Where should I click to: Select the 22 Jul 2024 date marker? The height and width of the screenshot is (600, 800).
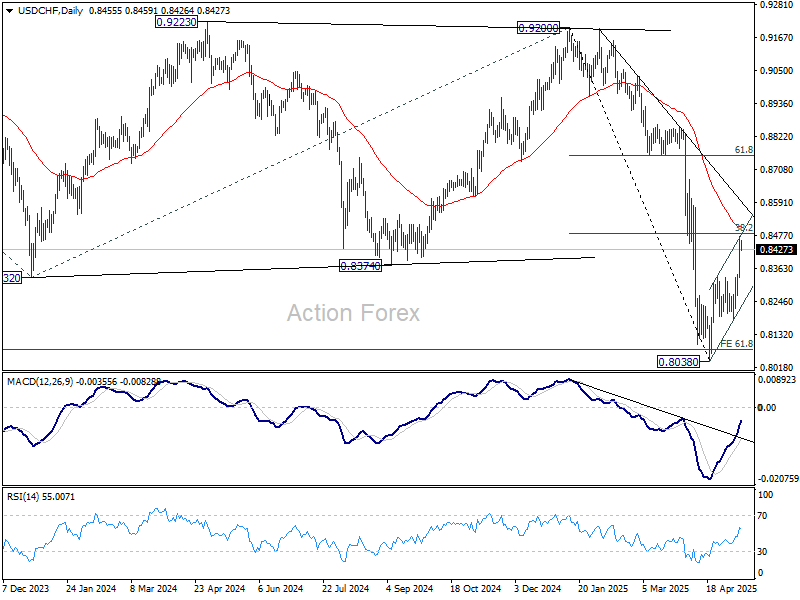tap(347, 590)
